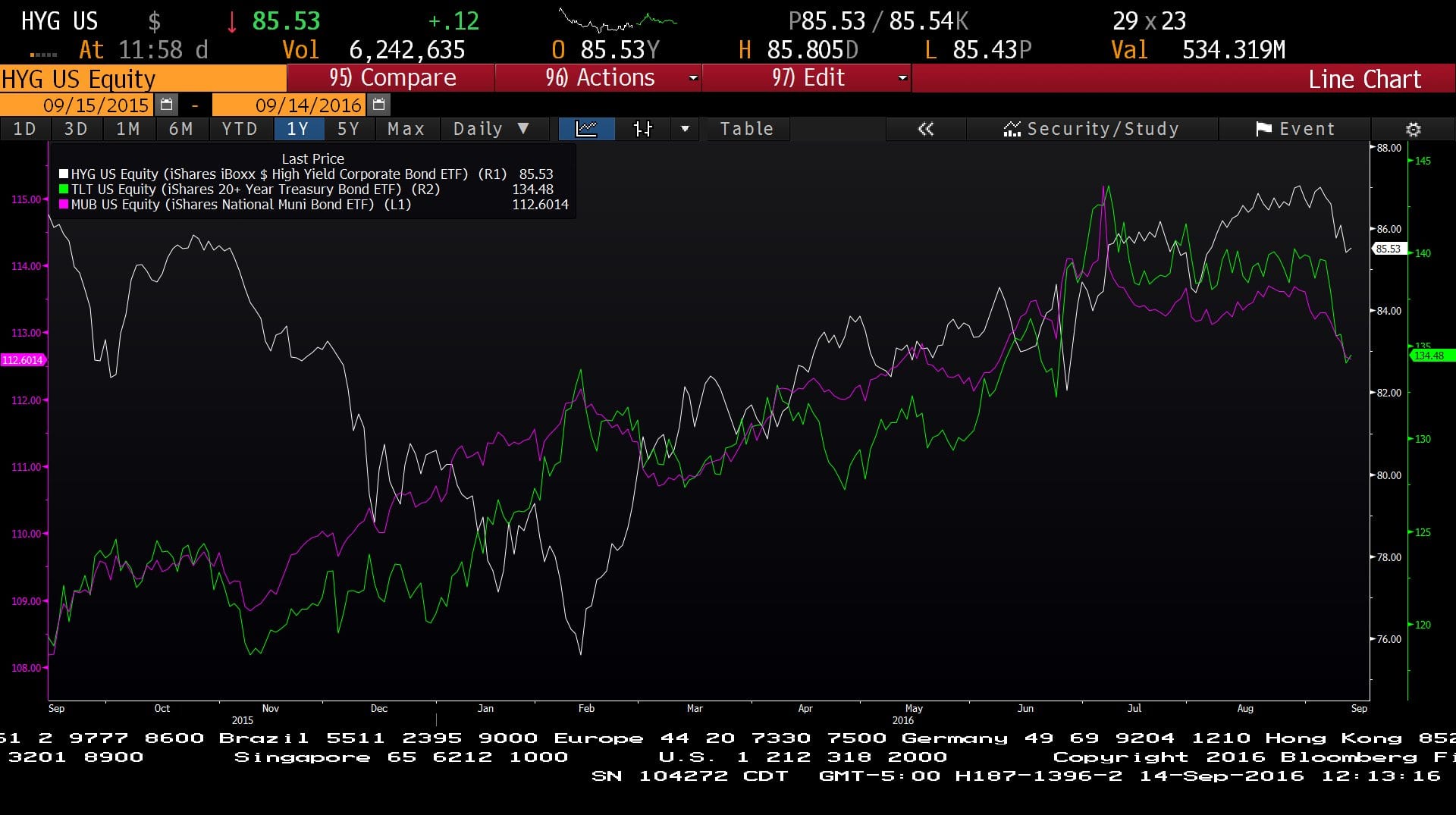Open the end date calendar picker
The width and height of the screenshot is (1456, 815).
click(x=379, y=105)
